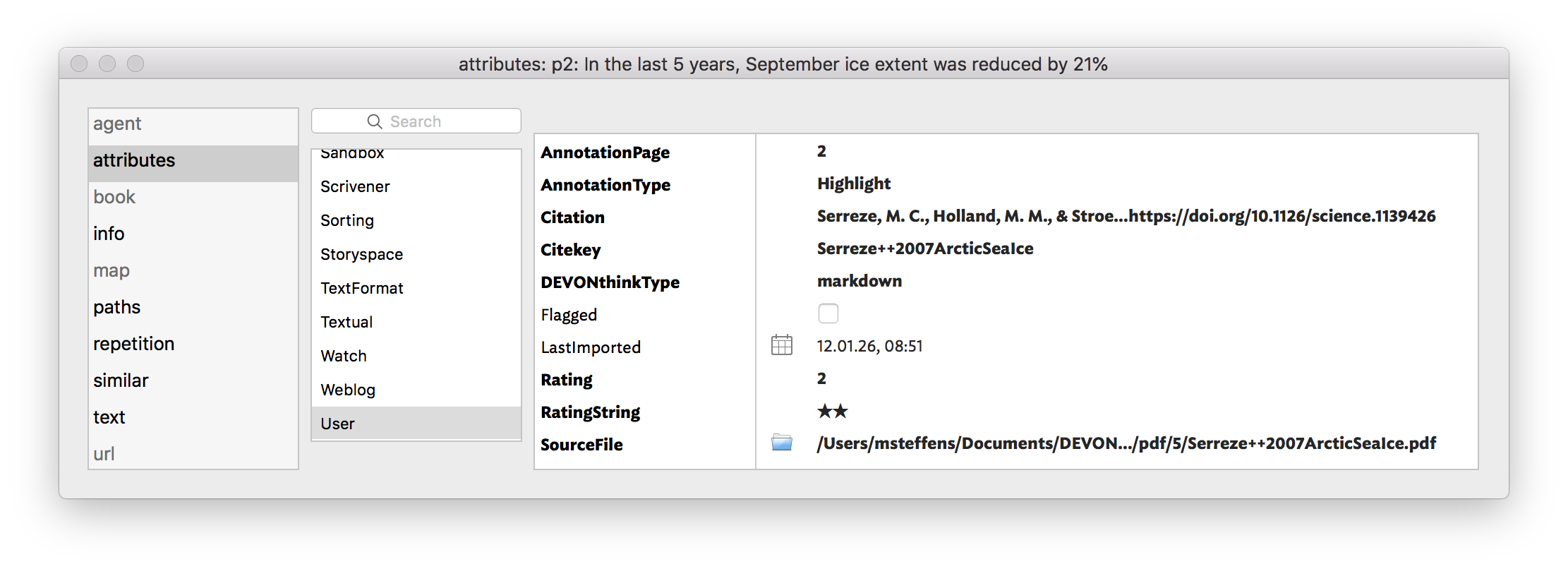Image resolution: width=1568 pixels, height=569 pixels.
Task: Click the SourceFile PDF path value
Action: click(x=1126, y=443)
